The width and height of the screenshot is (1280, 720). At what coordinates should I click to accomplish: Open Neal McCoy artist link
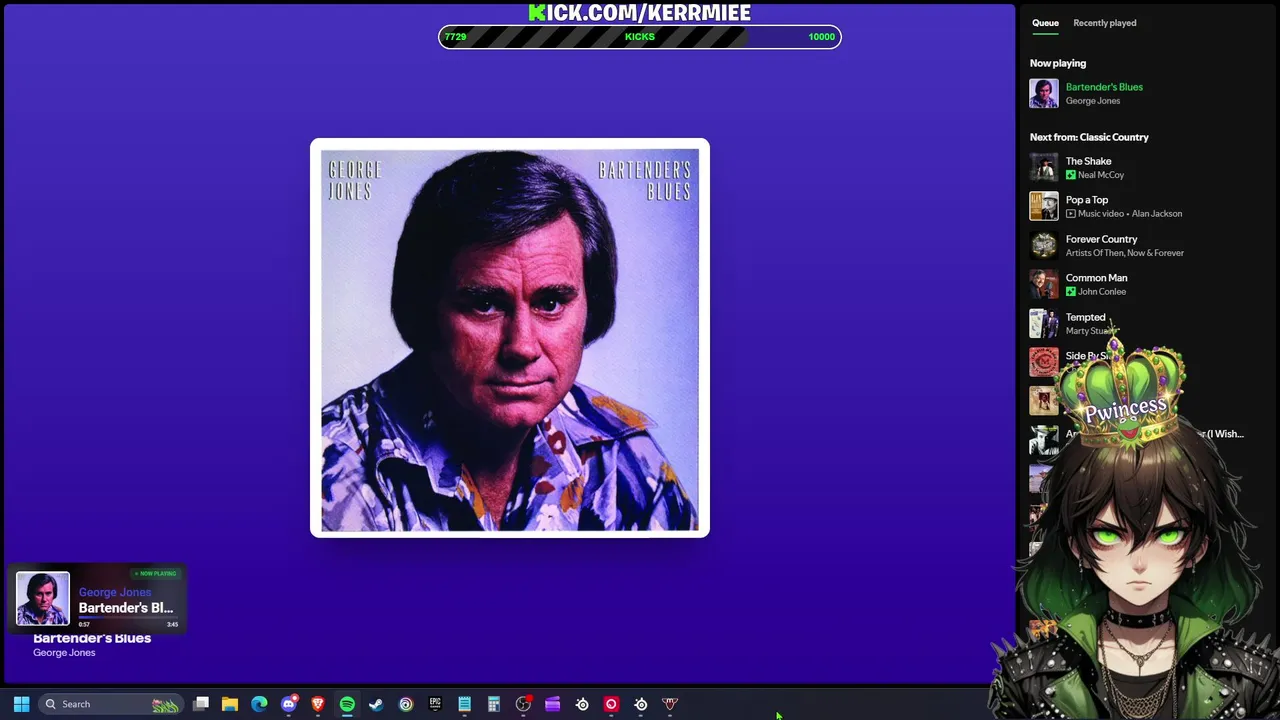pyautogui.click(x=1101, y=175)
